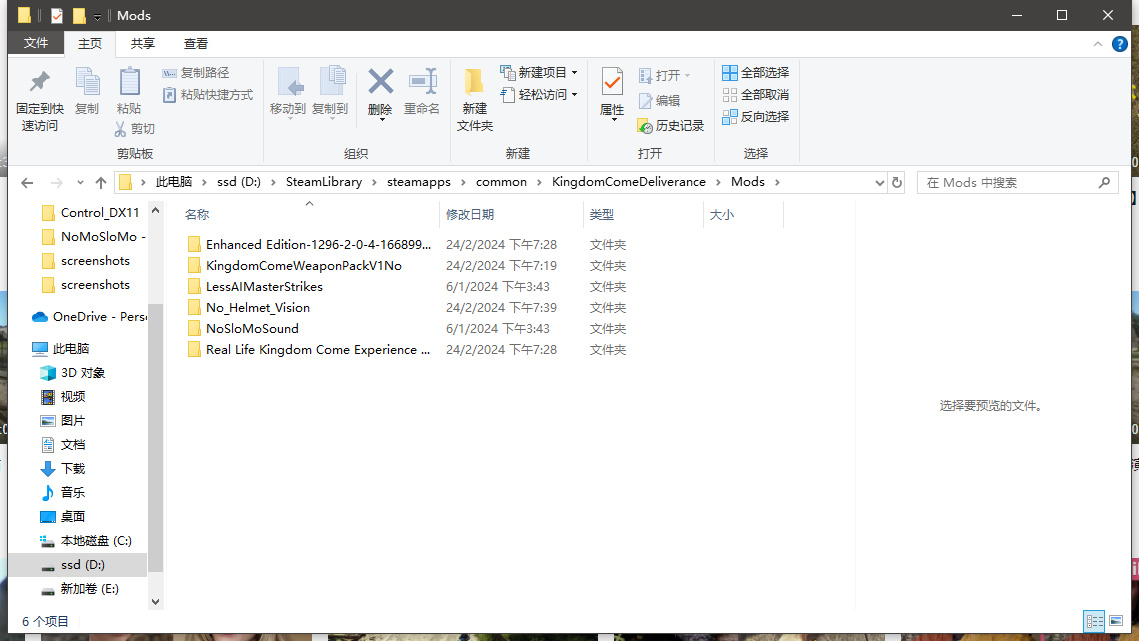Refresh the Mods folder view
The image size is (1139, 641).
pos(897,182)
